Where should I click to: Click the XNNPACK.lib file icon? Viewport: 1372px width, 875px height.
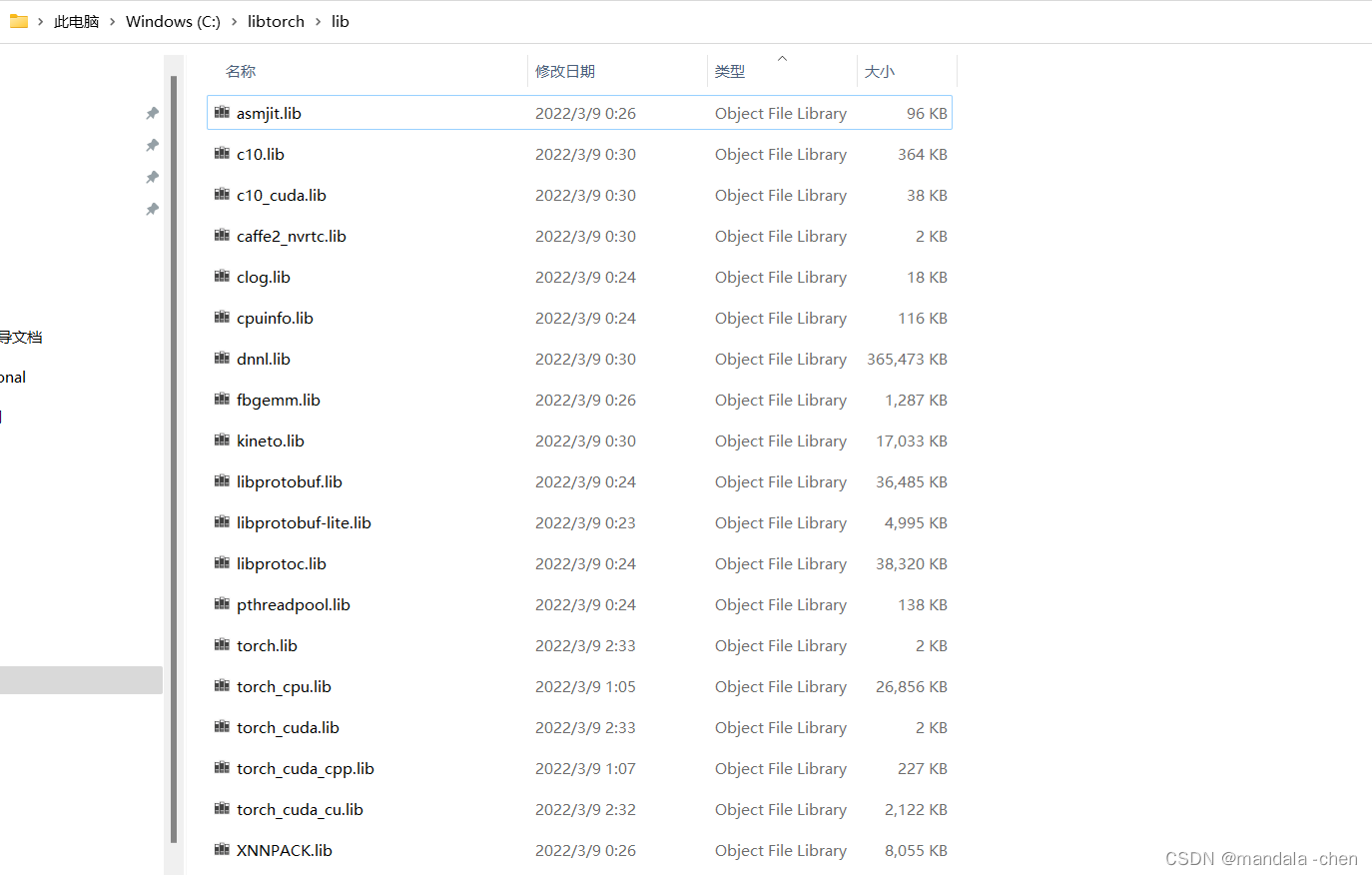coord(222,850)
